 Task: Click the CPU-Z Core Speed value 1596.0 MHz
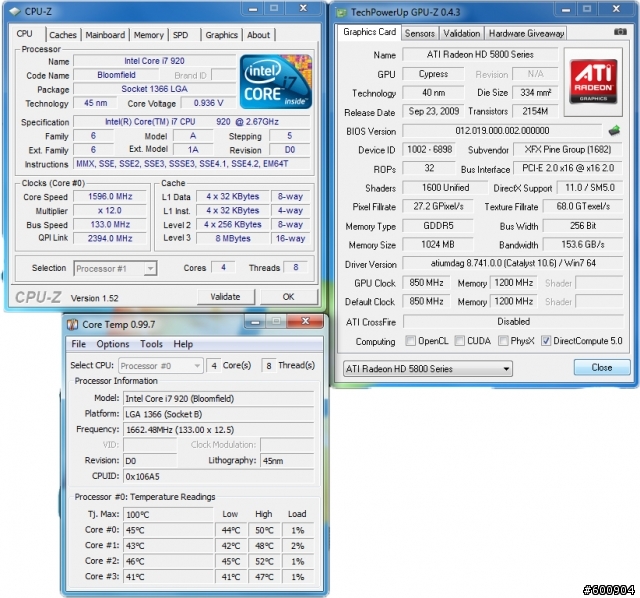click(110, 197)
